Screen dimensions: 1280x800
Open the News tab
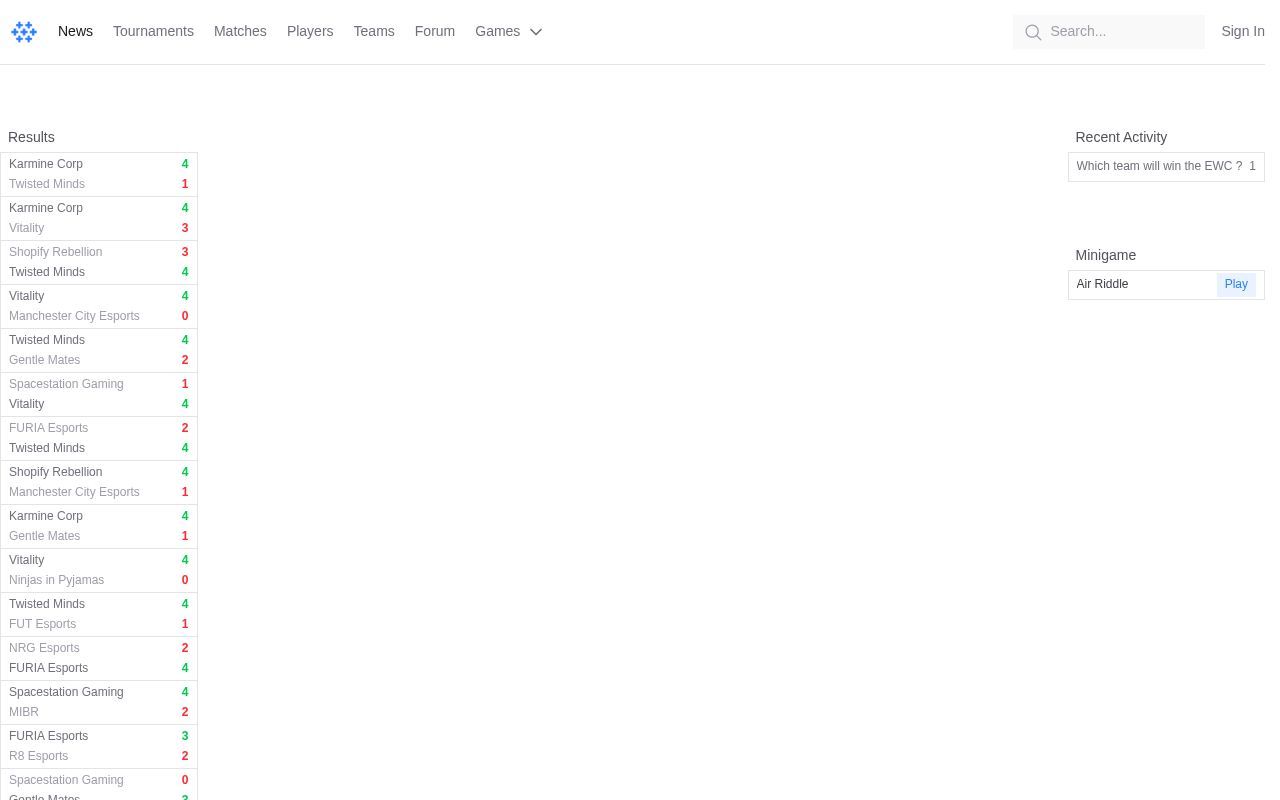(x=75, y=31)
